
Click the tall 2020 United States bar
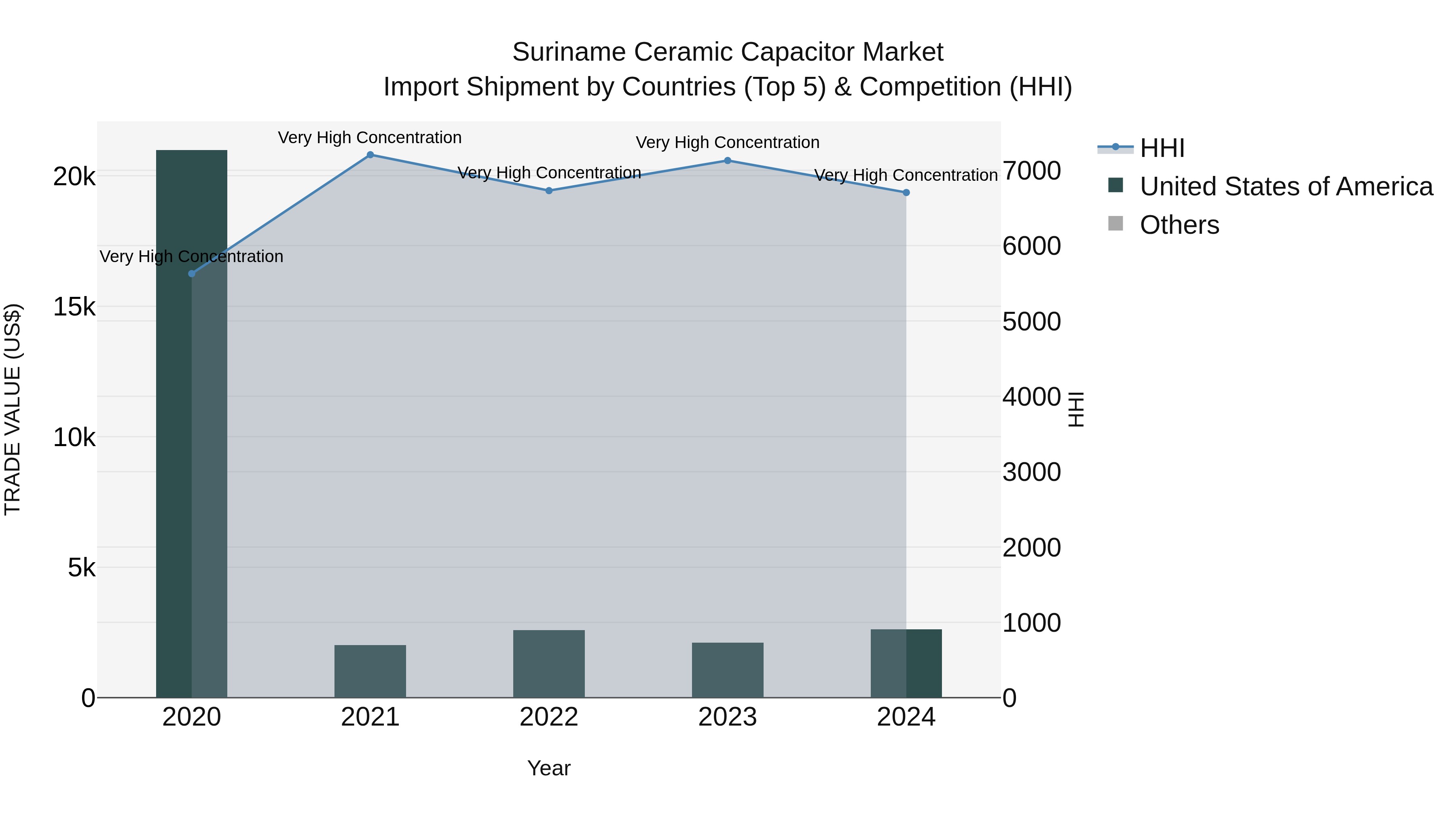coord(192,424)
